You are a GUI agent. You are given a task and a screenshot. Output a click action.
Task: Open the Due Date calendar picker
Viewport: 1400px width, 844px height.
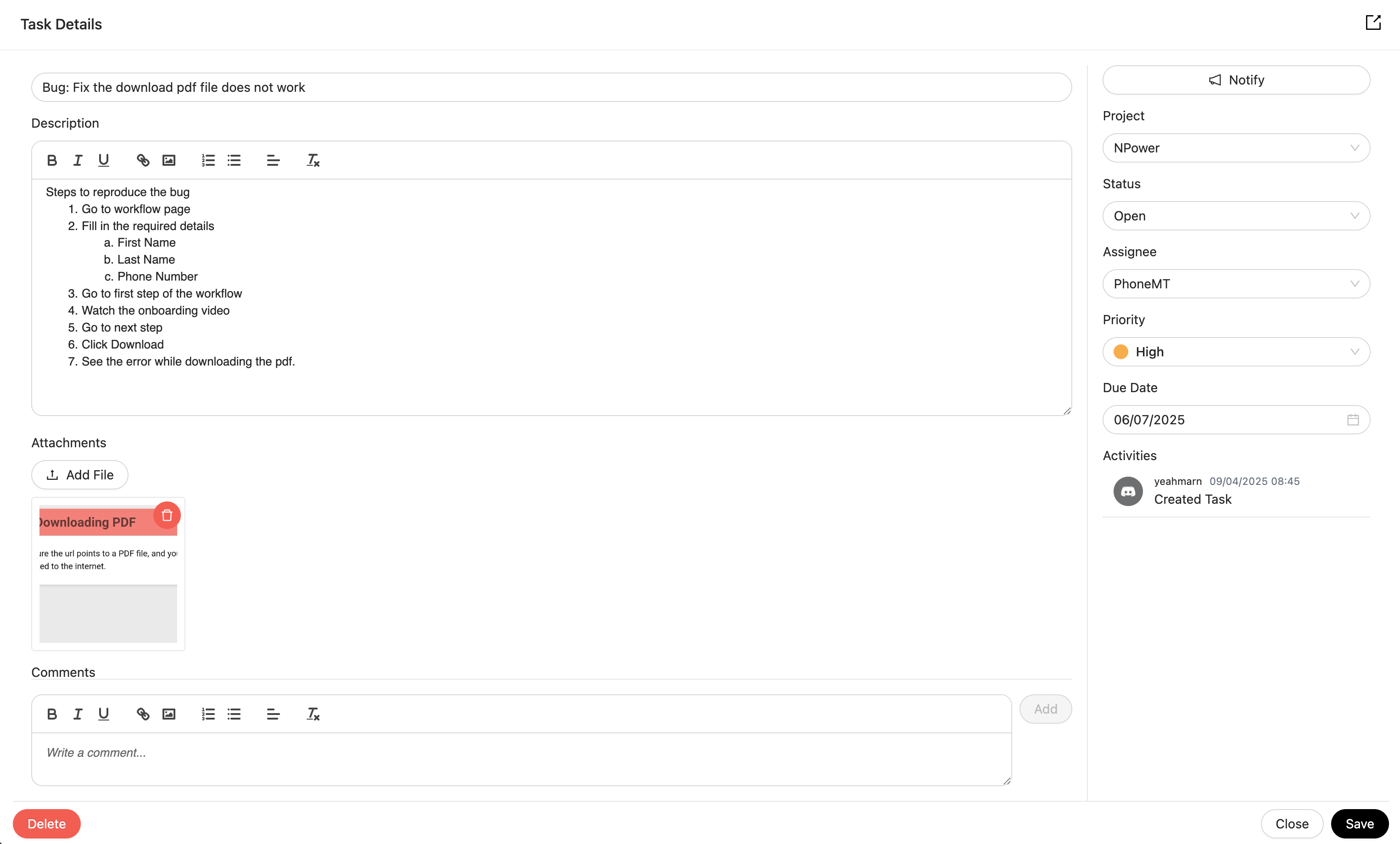[1352, 419]
